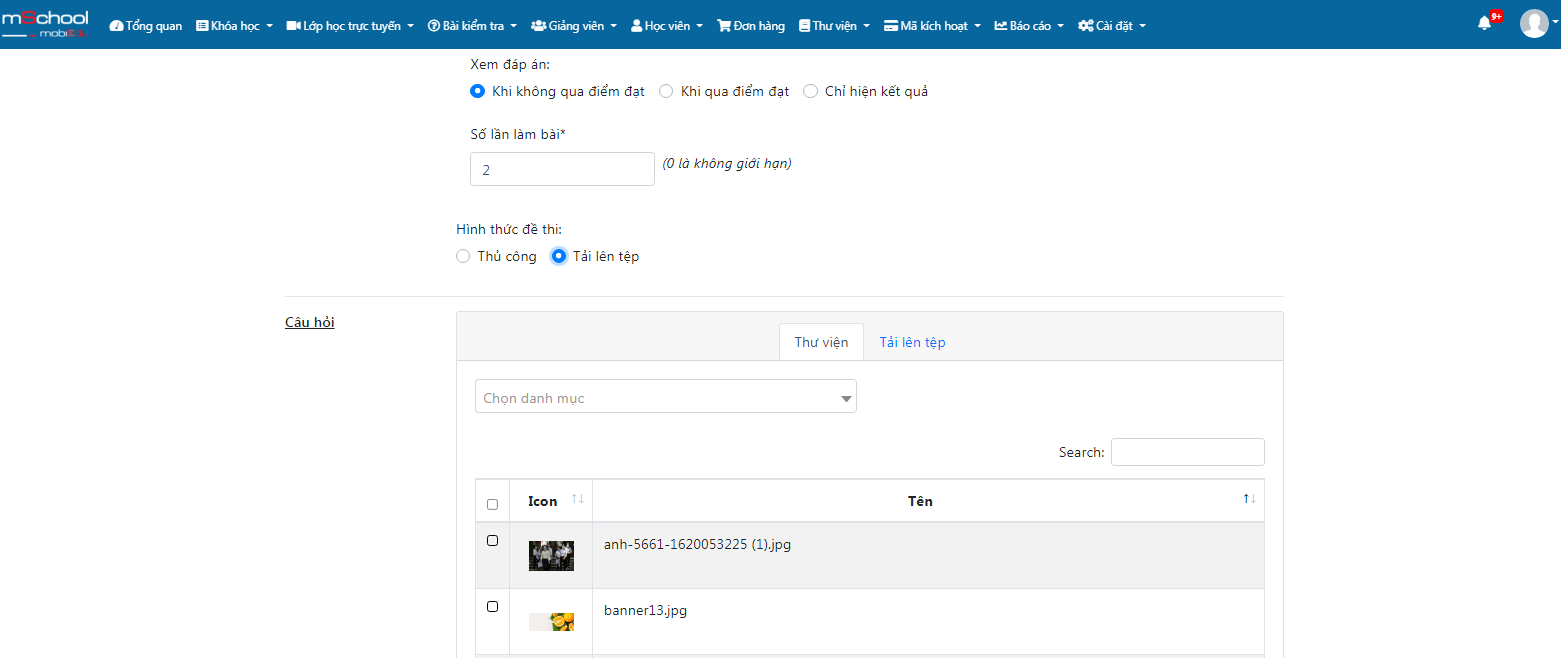Open the Giảng viên dropdown

coord(574,26)
